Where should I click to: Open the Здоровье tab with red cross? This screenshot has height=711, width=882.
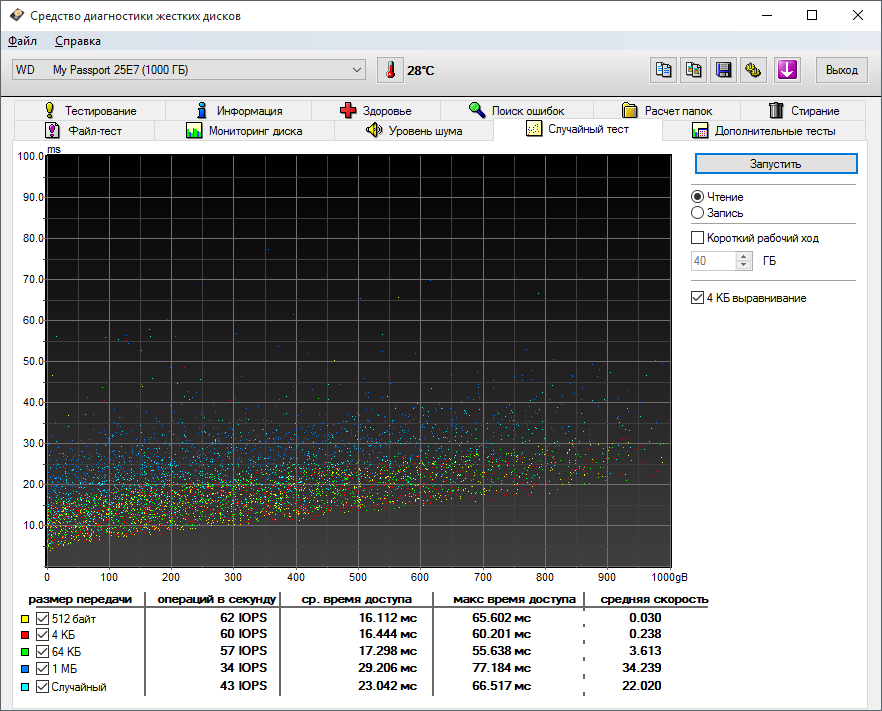coord(375,110)
